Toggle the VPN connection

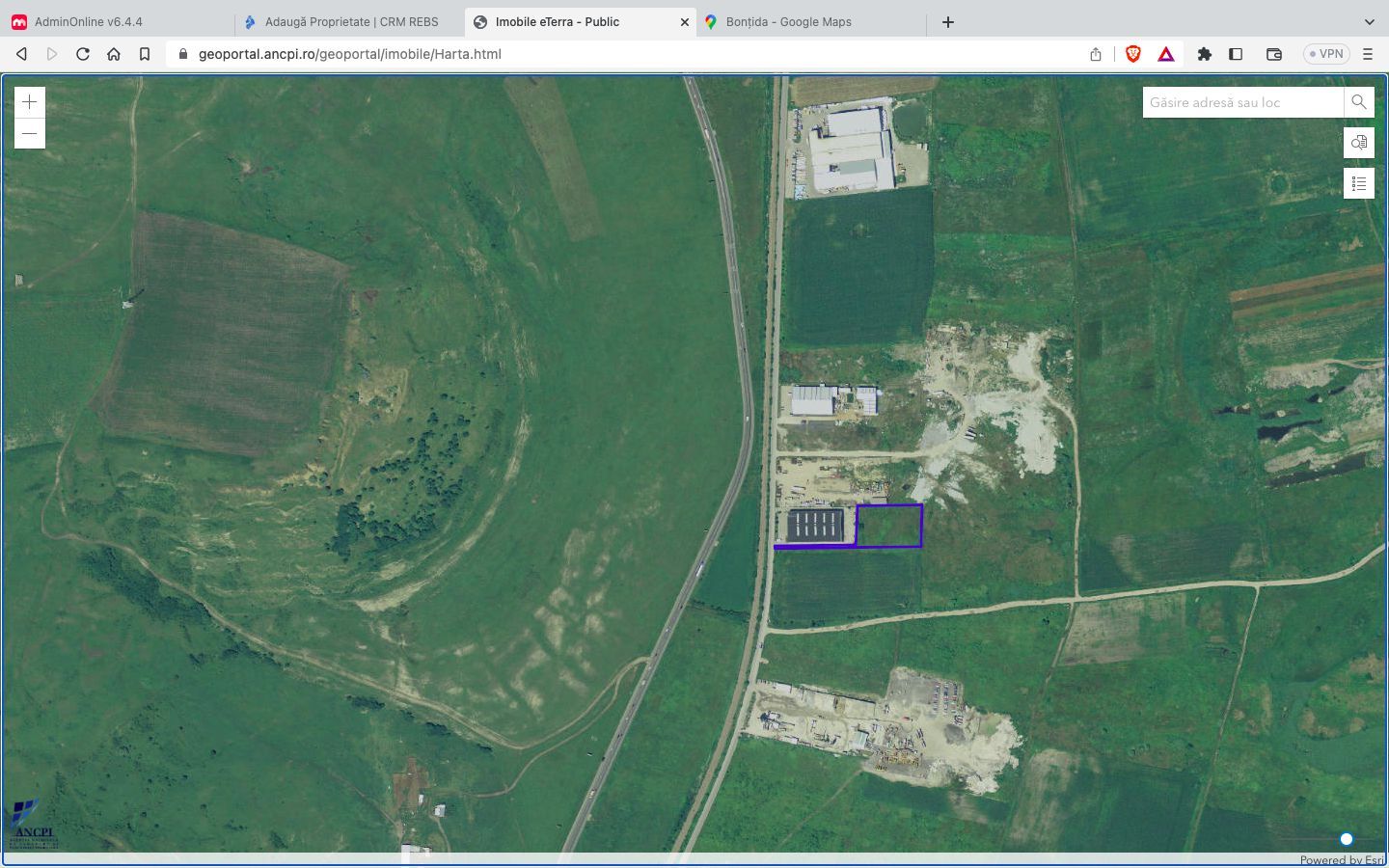pyautogui.click(x=1325, y=54)
